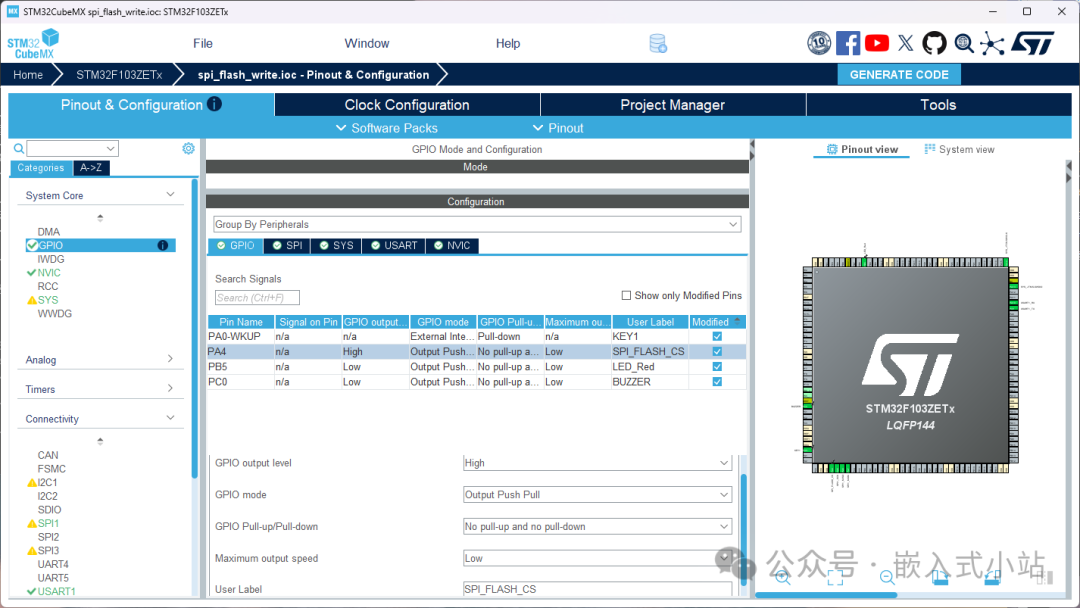Click the User Label field SPI_FLASH_CS
Screen dimensions: 1080x608
pyautogui.click(x=596, y=589)
